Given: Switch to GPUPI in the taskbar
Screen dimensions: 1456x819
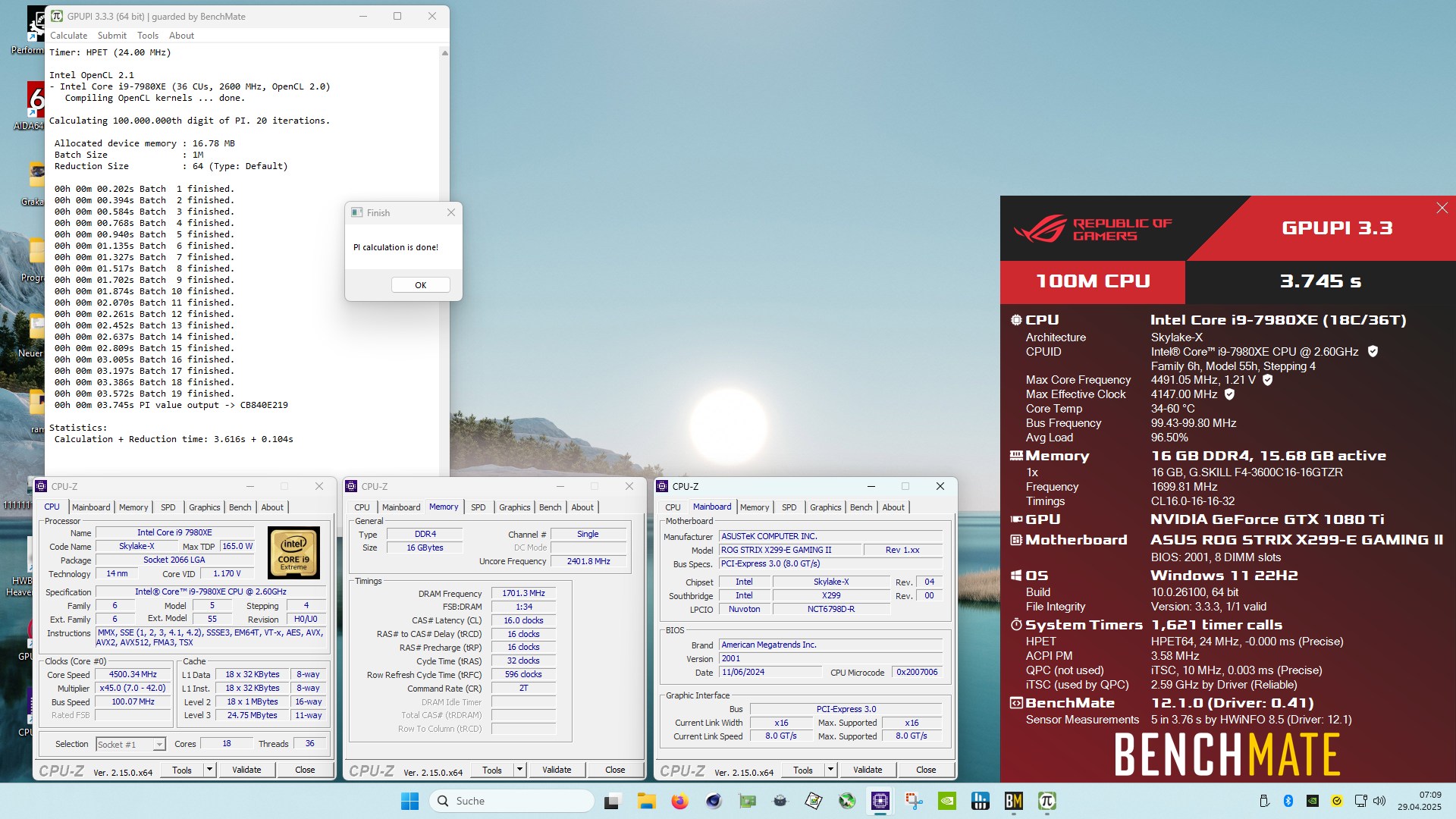Looking at the screenshot, I should click(1047, 801).
